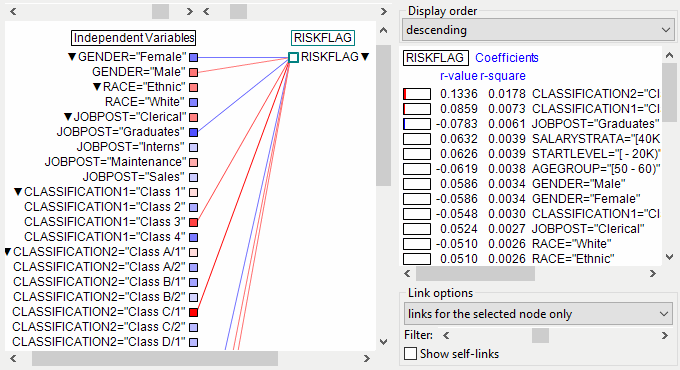This screenshot has width=680, height=370.
Task: Click the coefficients list scroll up arrow
Action: (670, 56)
